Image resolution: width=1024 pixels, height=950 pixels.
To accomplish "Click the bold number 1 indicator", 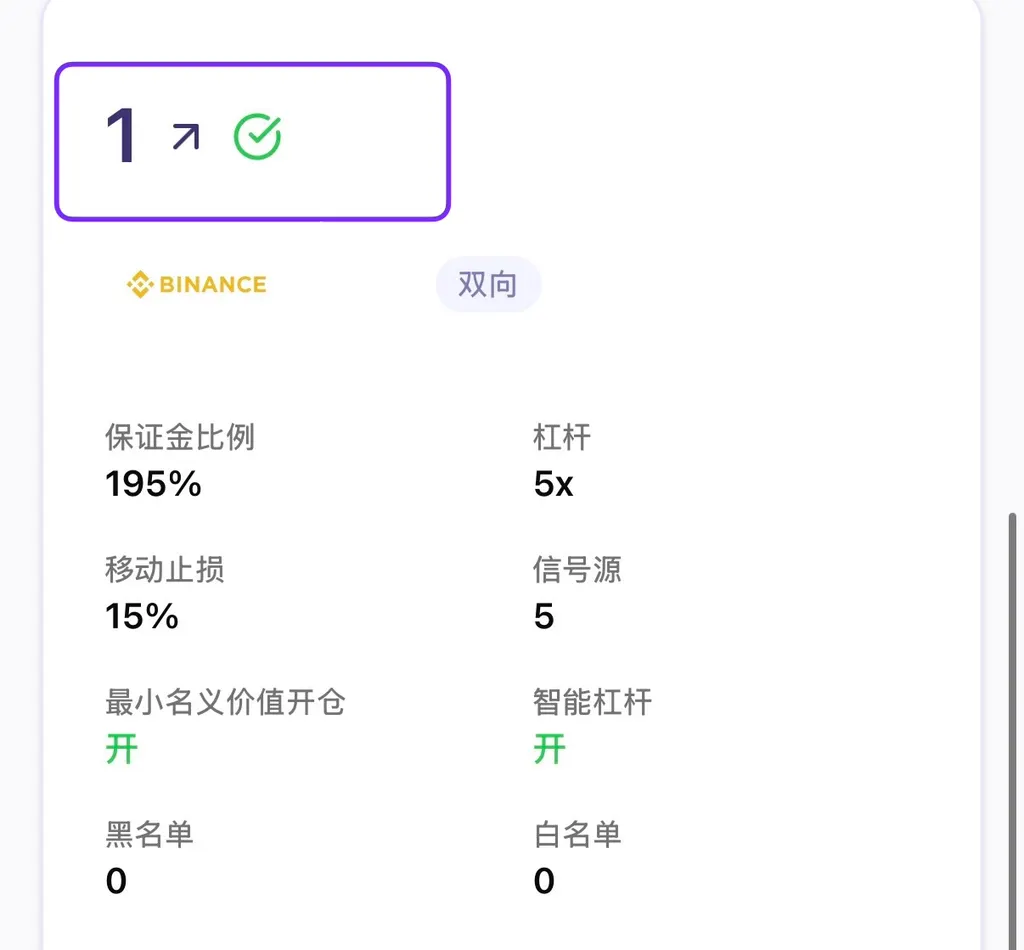I will click(118, 137).
